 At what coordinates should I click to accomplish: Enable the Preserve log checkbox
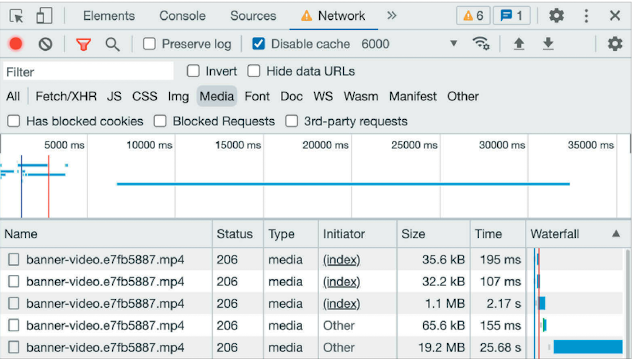149,44
